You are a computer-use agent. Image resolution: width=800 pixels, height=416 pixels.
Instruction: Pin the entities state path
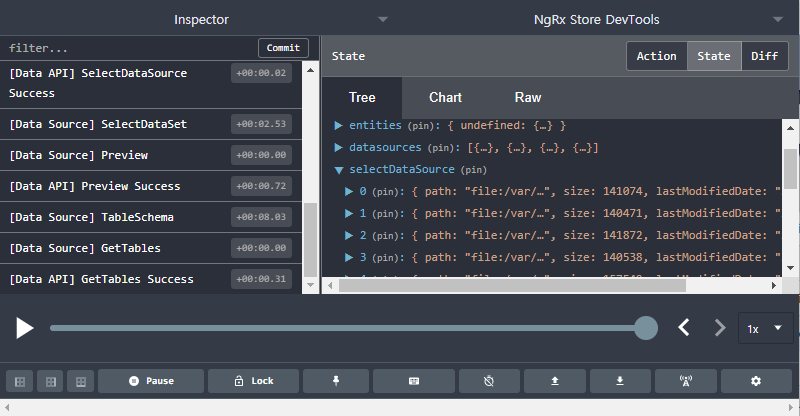422,126
